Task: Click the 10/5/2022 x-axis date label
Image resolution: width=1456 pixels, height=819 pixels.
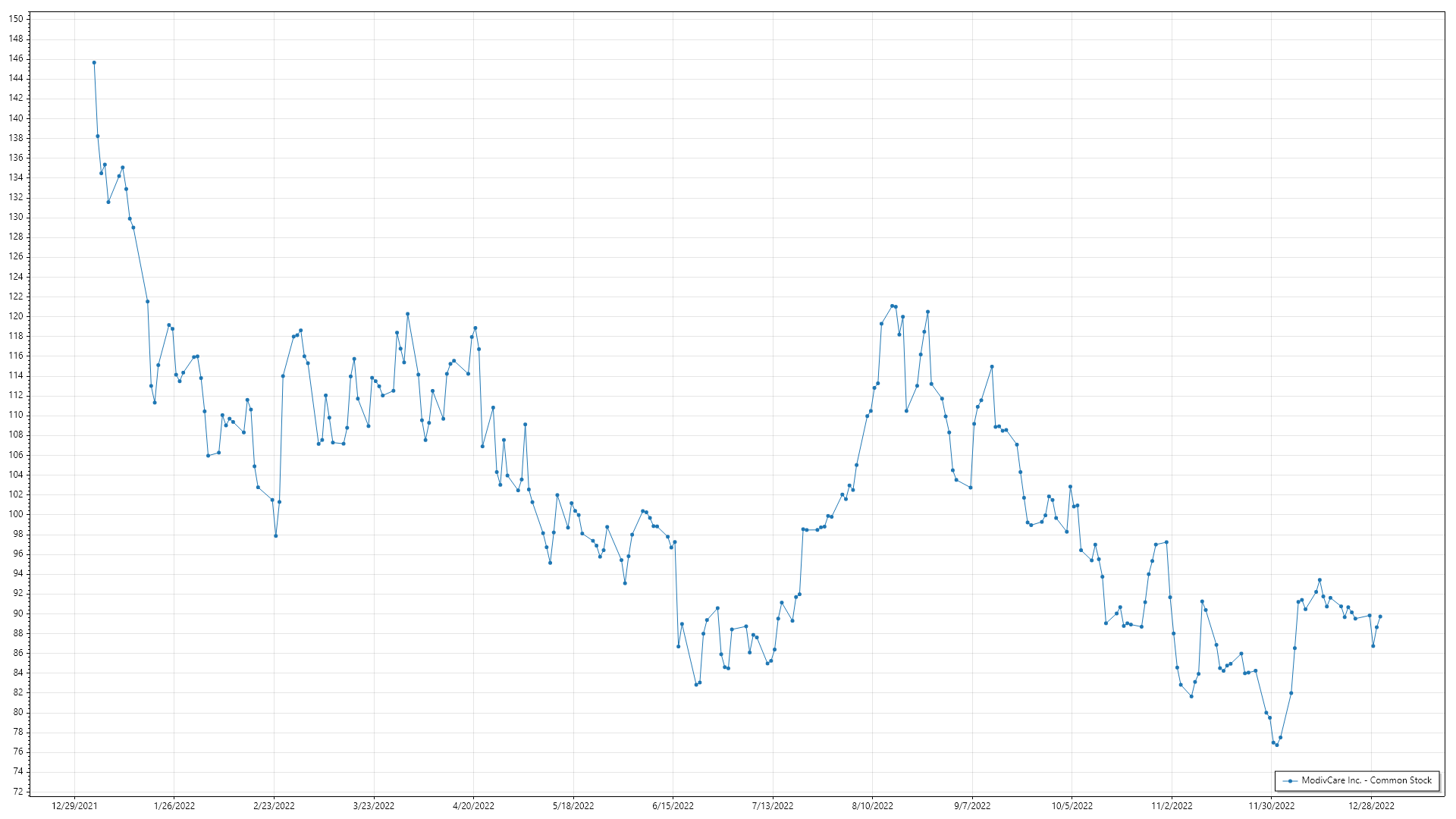Action: click(1072, 806)
